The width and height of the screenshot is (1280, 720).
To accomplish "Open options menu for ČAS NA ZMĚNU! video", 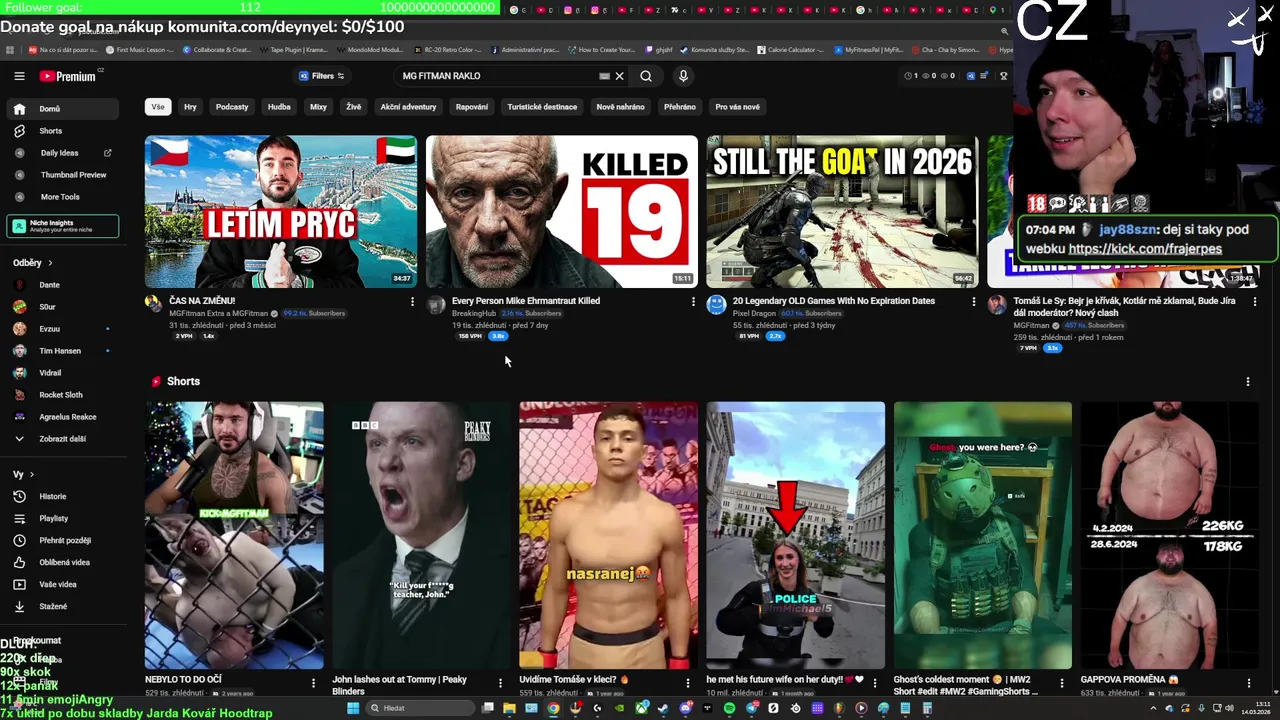I will click(x=412, y=301).
